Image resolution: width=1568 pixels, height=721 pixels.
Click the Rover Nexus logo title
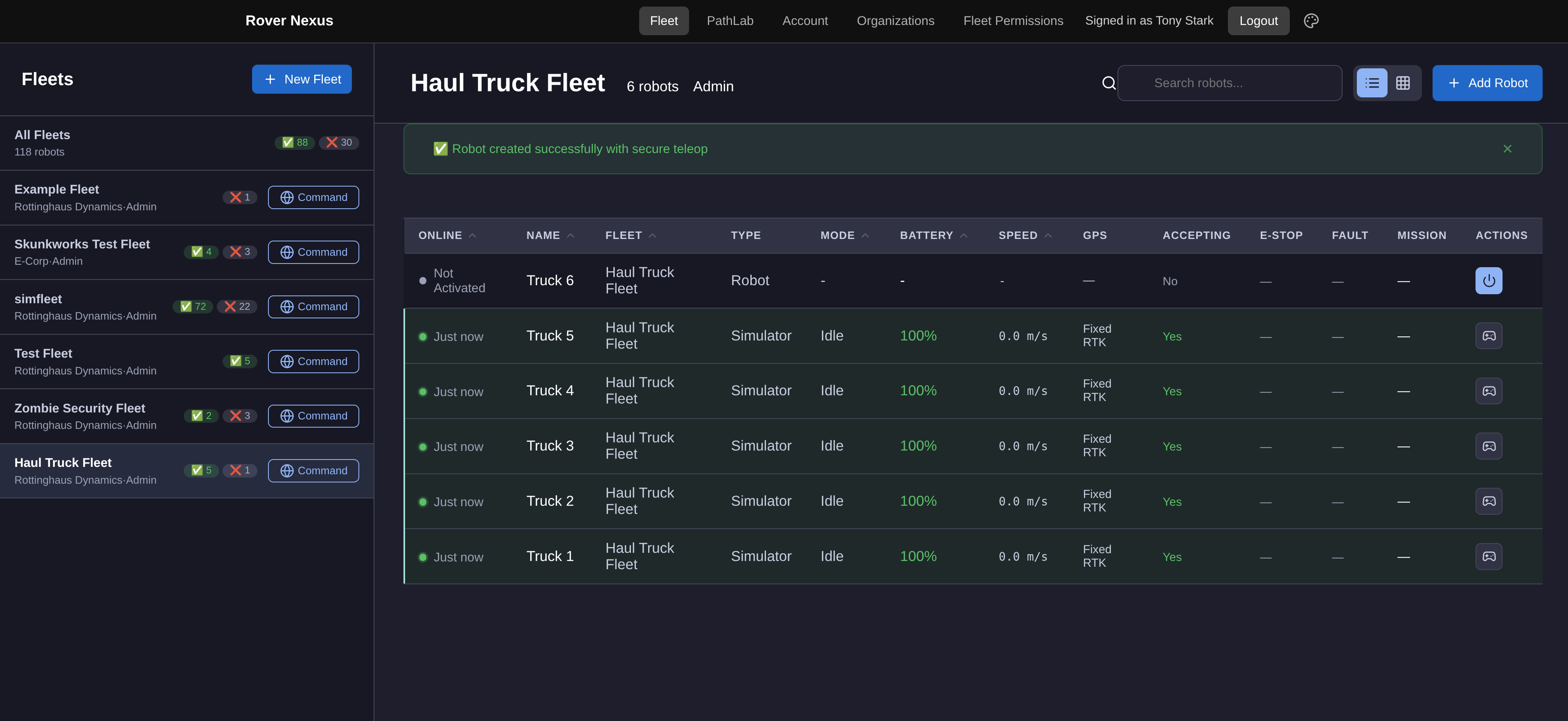pos(289,21)
